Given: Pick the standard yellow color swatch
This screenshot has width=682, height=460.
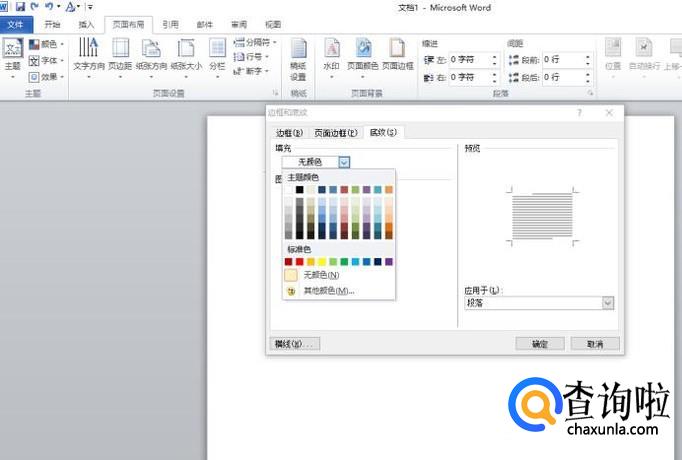Looking at the screenshot, I should coord(322,262).
